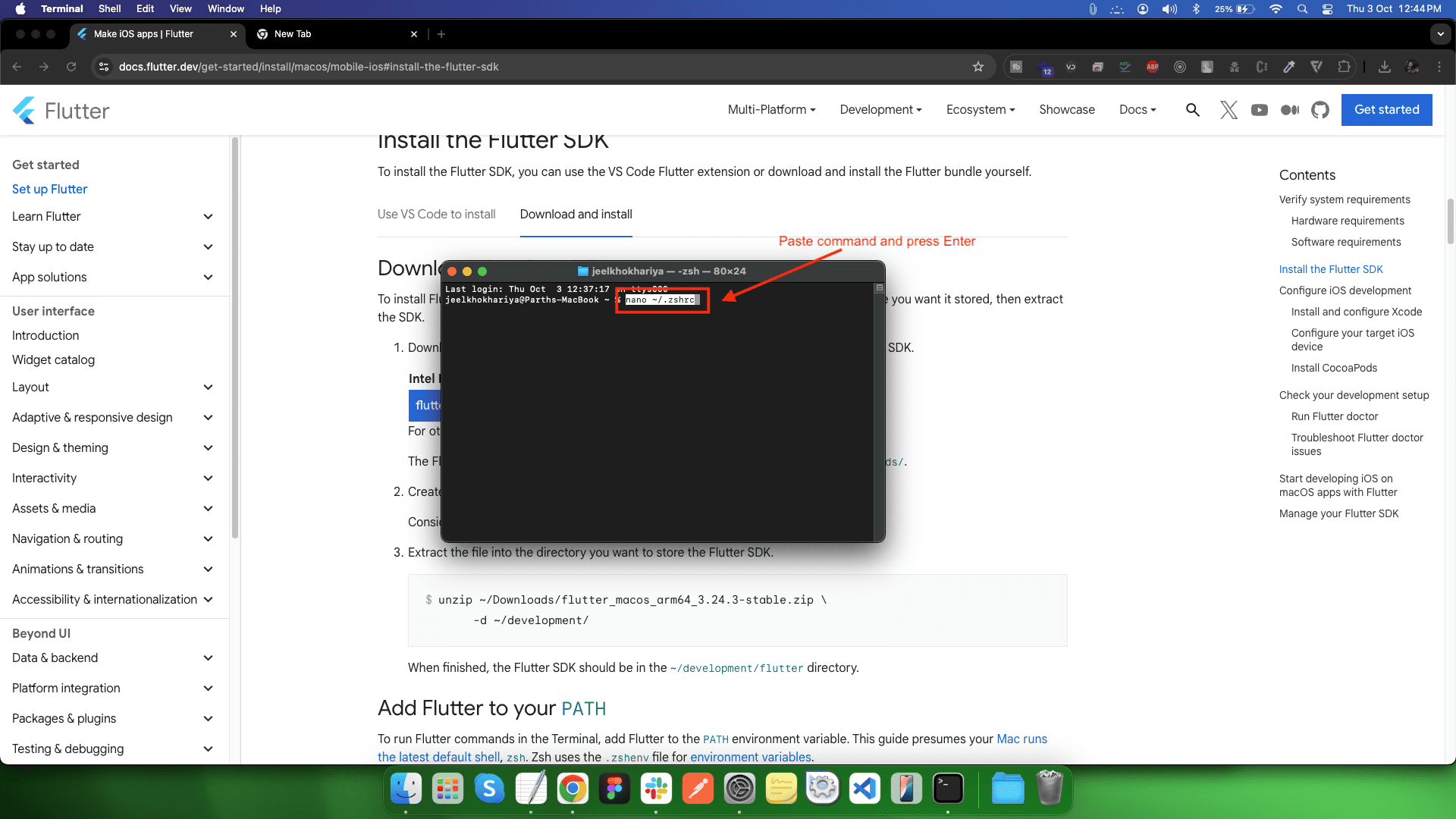Open the Multi-Platform dropdown menu
This screenshot has height=819, width=1456.
click(x=771, y=110)
